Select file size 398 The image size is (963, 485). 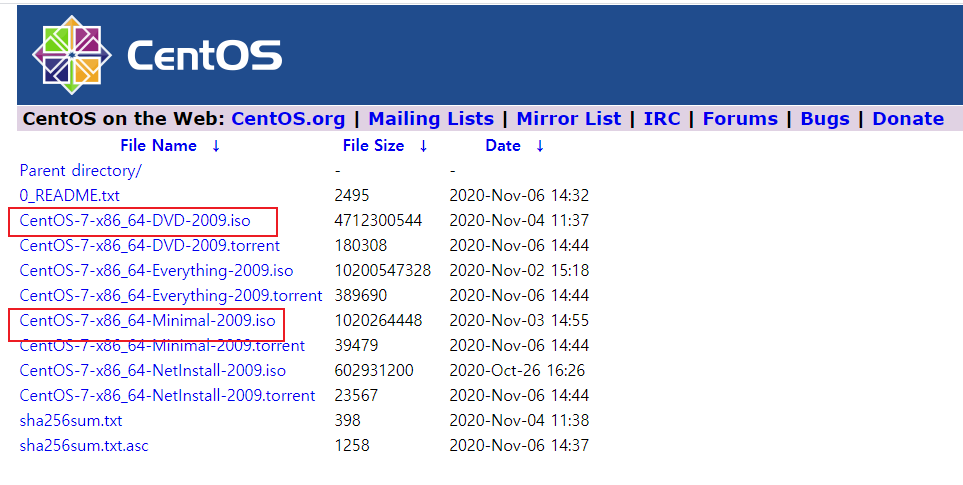click(348, 421)
